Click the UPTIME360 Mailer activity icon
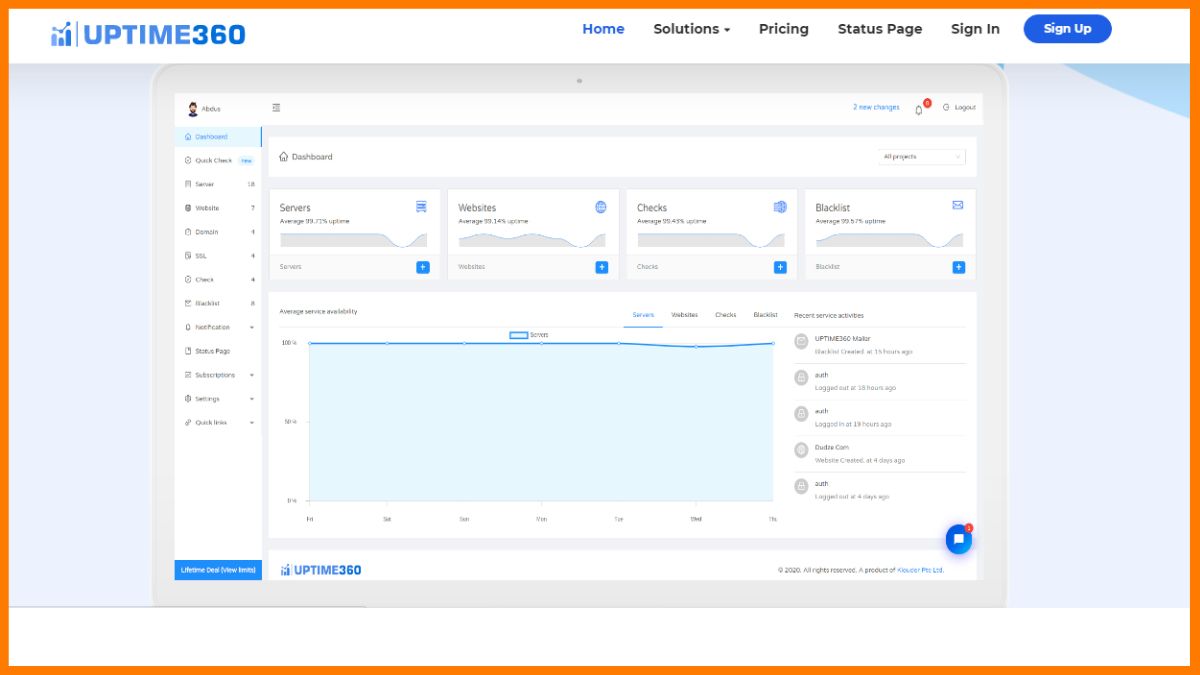This screenshot has width=1200, height=675. (x=801, y=341)
